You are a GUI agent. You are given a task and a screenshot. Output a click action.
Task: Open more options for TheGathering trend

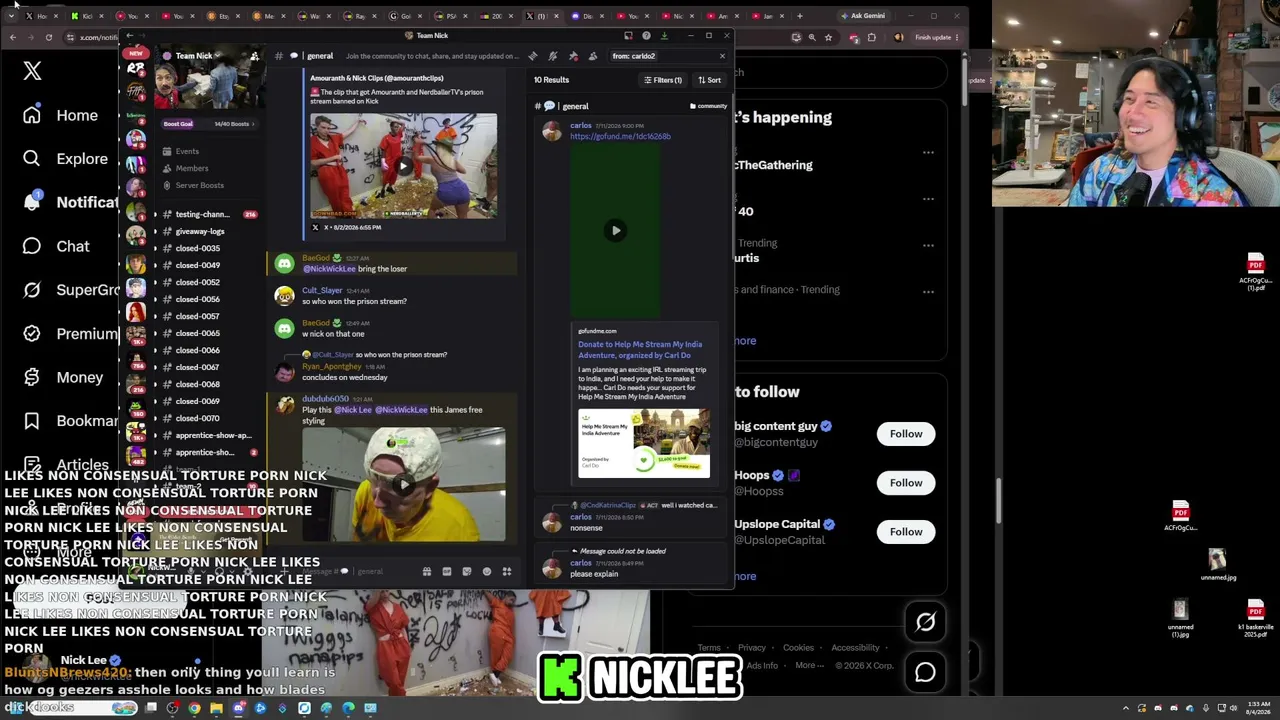928,153
